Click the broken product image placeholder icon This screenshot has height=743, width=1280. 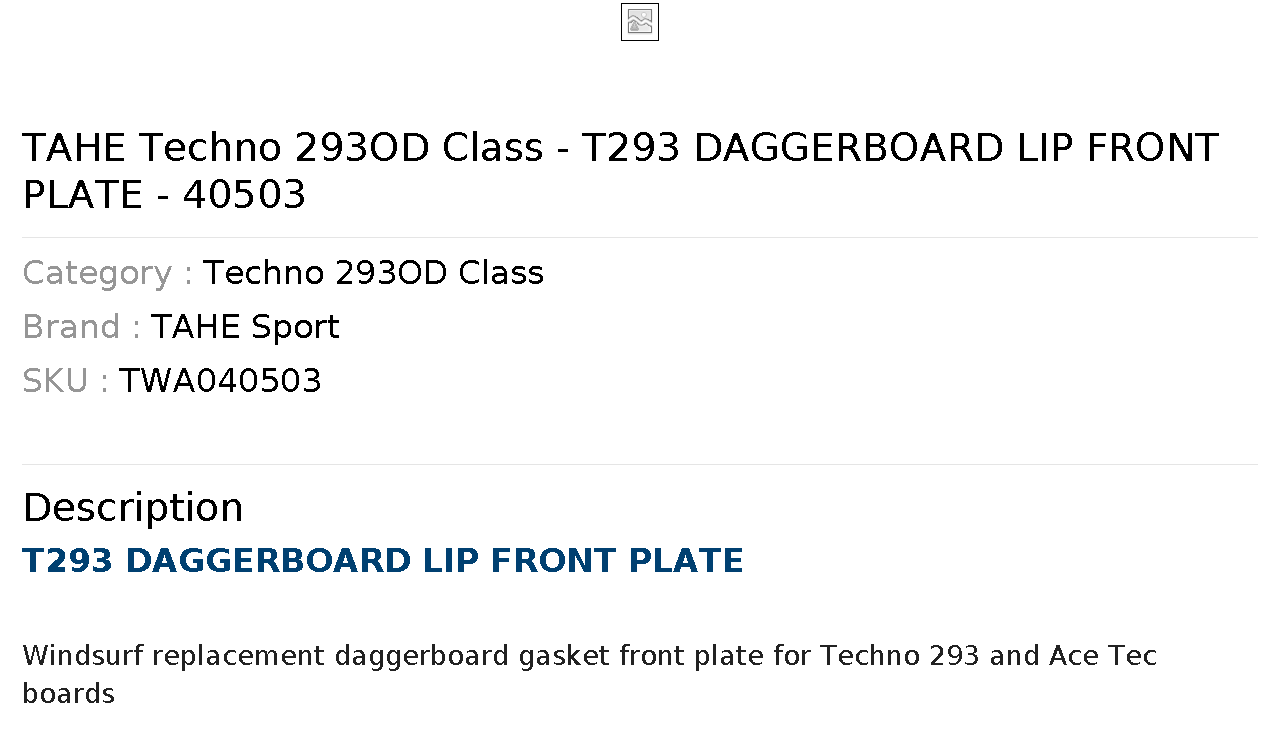(x=640, y=22)
